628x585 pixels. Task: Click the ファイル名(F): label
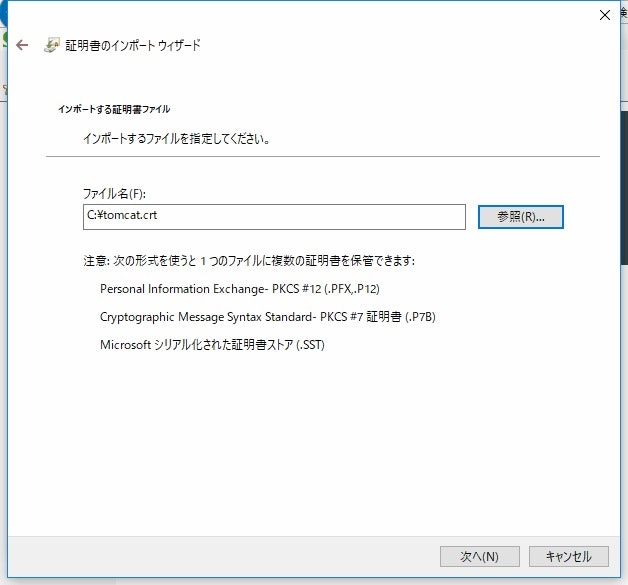click(114, 194)
